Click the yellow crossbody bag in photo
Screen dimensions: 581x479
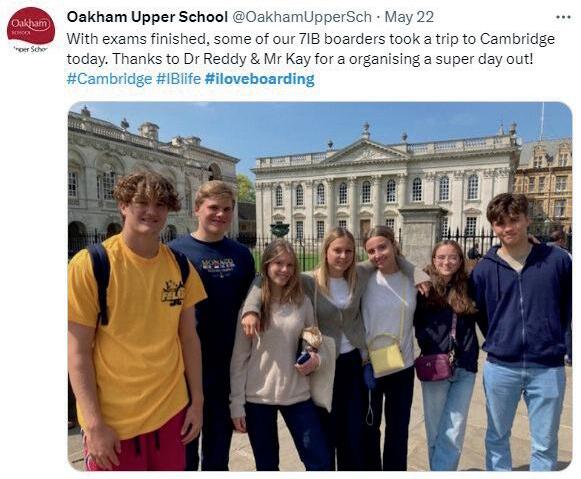tap(387, 355)
